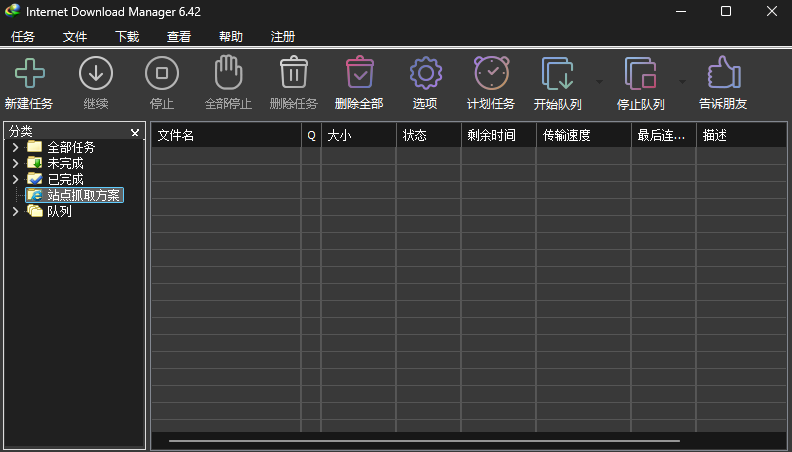Image resolution: width=792 pixels, height=452 pixels.
Task: Click the Resume (继续) download icon
Action: 95,73
